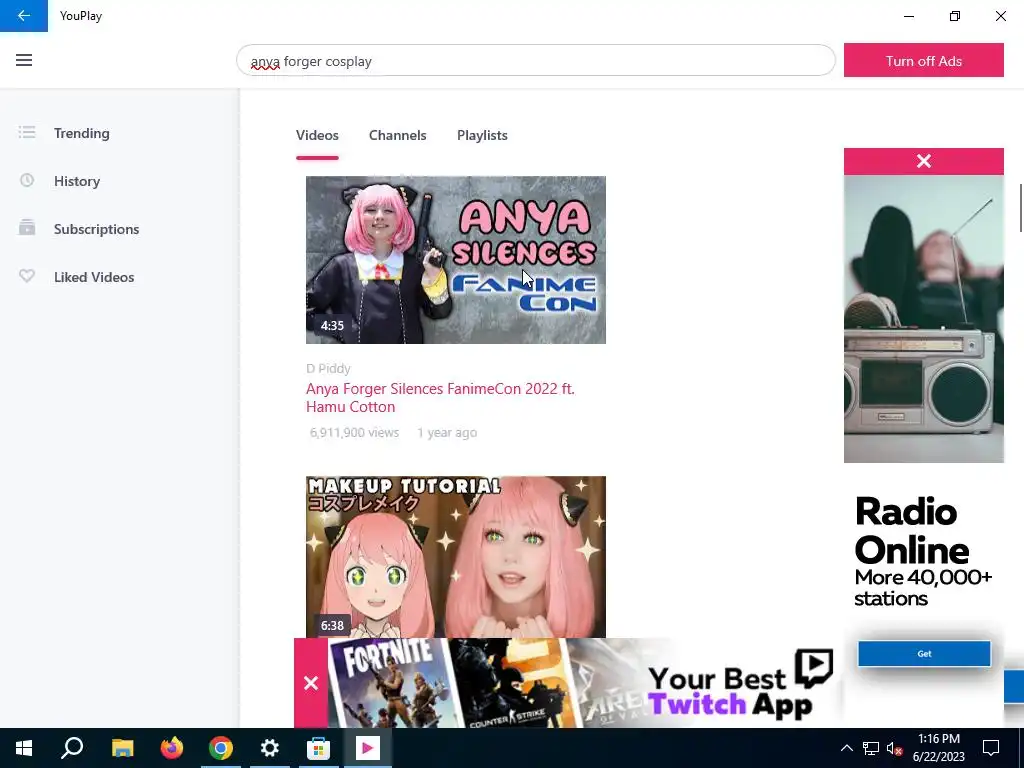Open Subscriptions in the sidebar

[97, 229]
